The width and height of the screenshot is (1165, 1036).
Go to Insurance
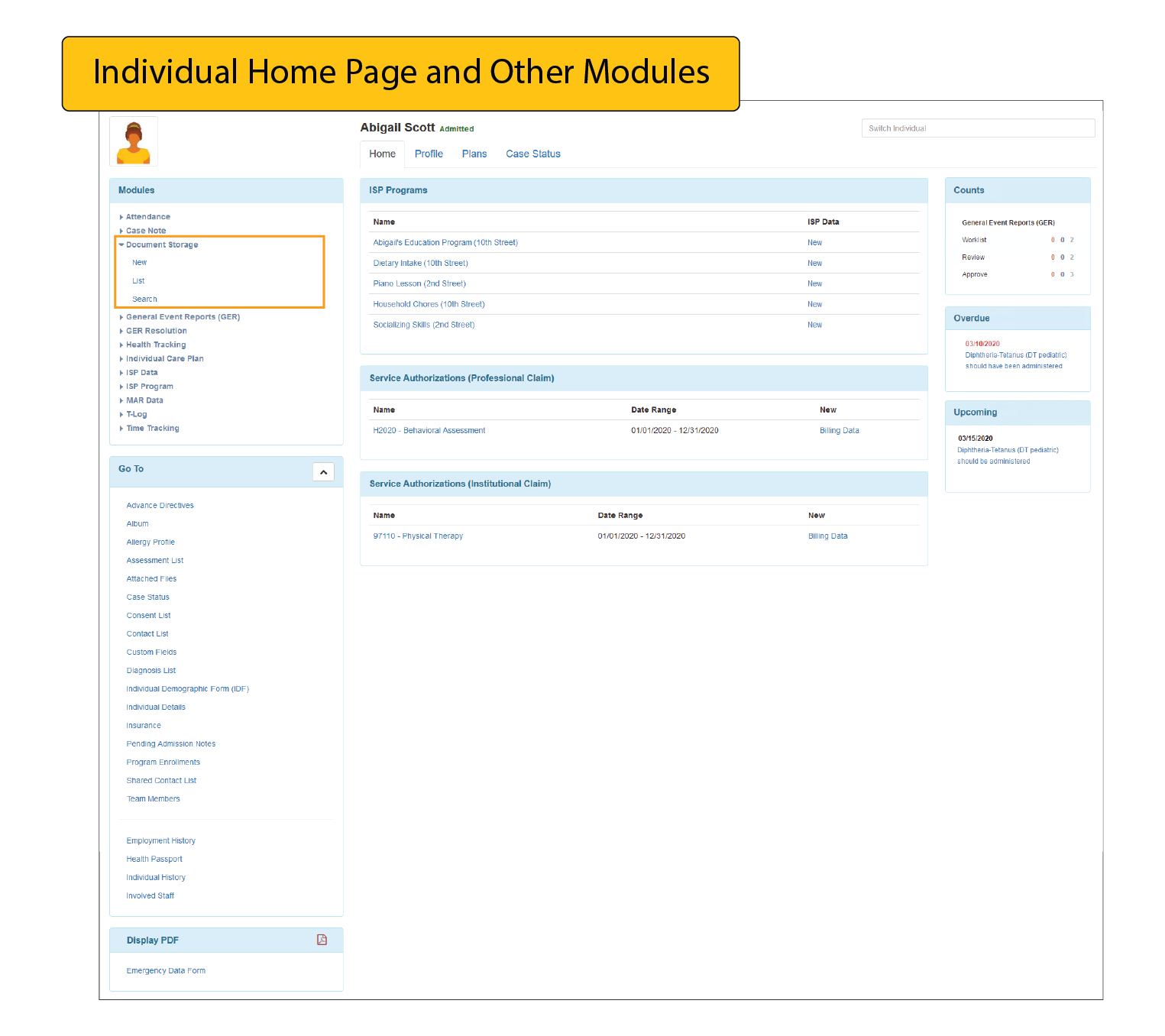144,726
